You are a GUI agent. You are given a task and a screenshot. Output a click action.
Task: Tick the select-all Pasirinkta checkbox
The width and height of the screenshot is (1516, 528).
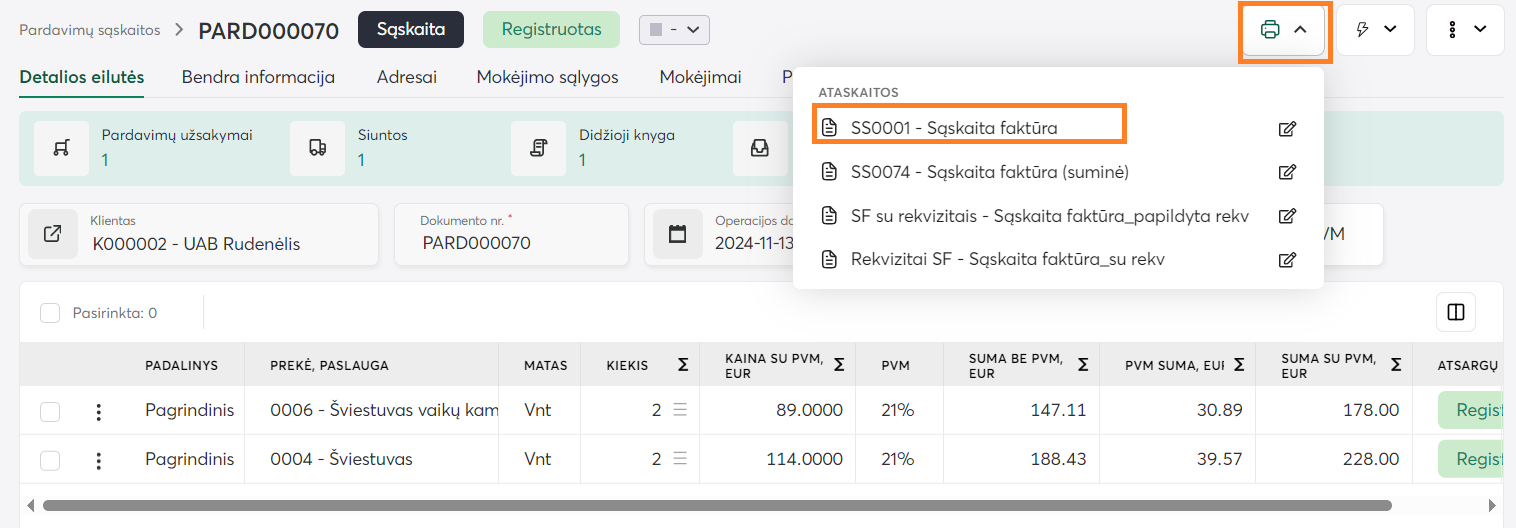50,313
